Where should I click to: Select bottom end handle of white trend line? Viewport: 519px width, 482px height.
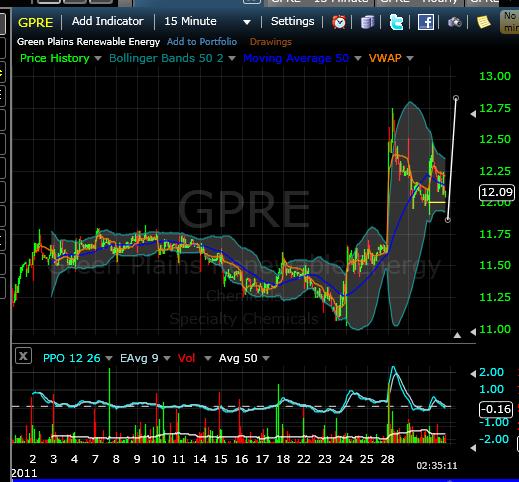point(448,220)
